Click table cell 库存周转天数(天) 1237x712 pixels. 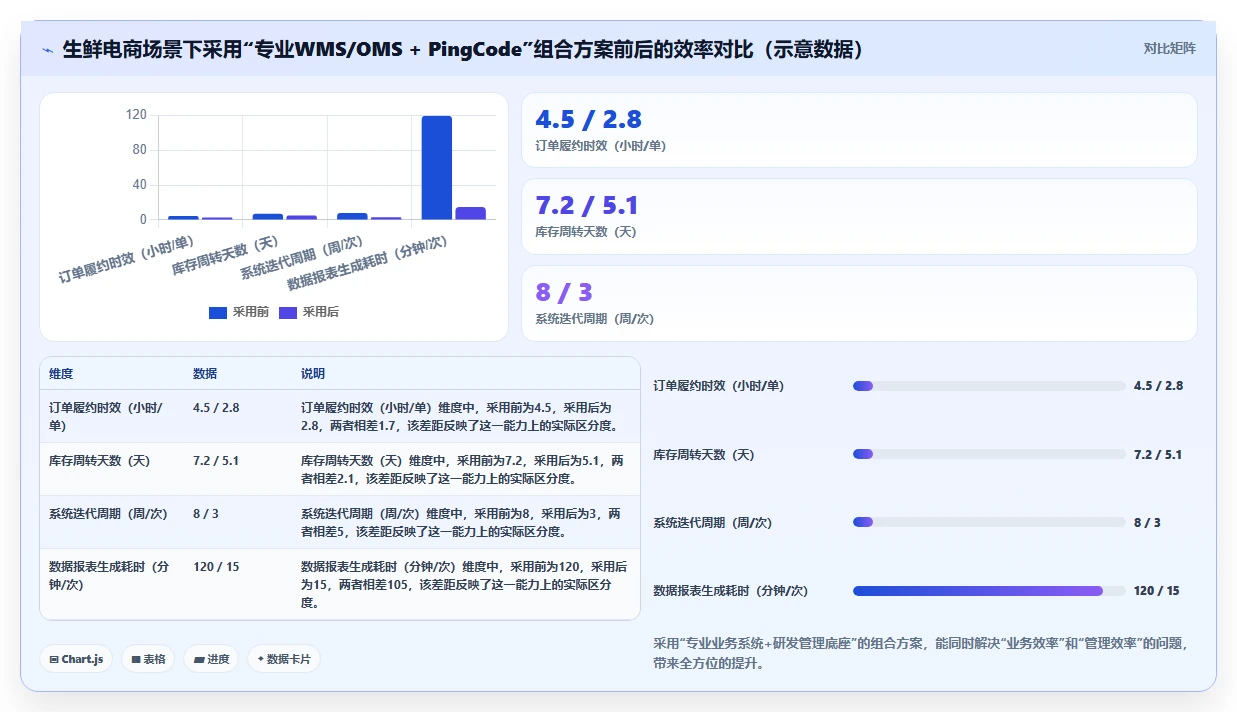click(112, 469)
